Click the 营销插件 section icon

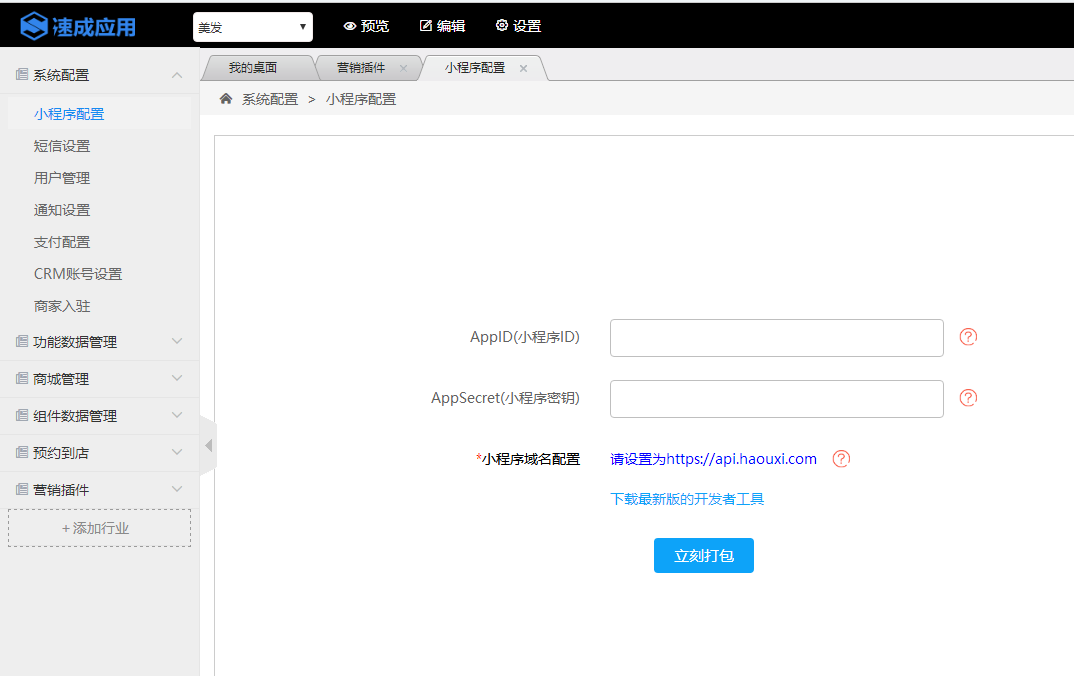point(22,489)
